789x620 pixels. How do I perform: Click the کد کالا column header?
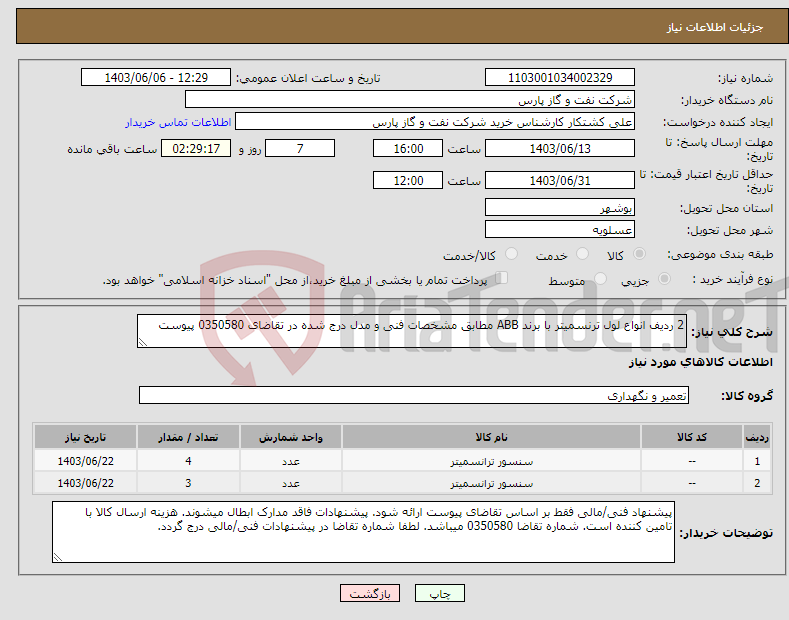[692, 437]
